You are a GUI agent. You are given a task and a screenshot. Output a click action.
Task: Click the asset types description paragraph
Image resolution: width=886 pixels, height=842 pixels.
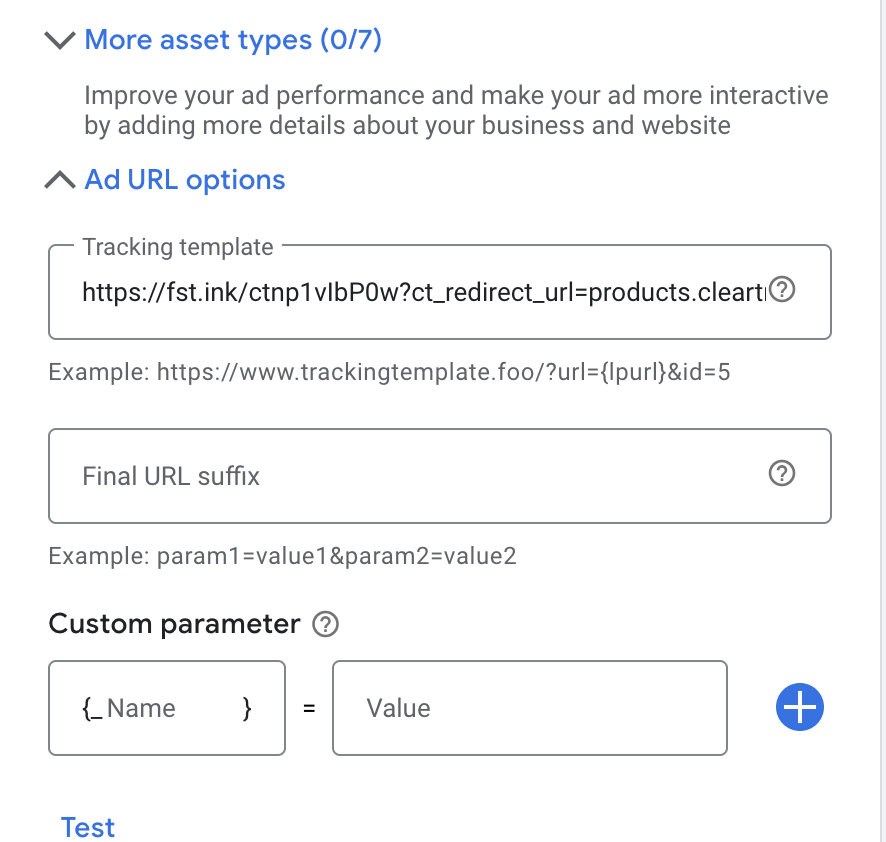coord(456,110)
